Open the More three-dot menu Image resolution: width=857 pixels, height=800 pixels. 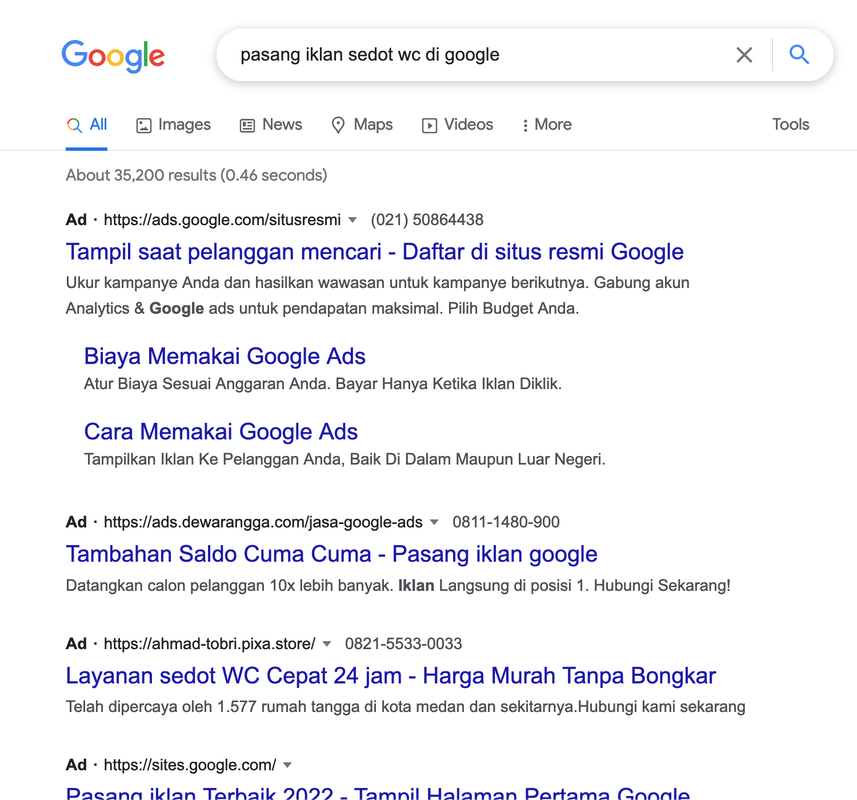pyautogui.click(x=526, y=125)
